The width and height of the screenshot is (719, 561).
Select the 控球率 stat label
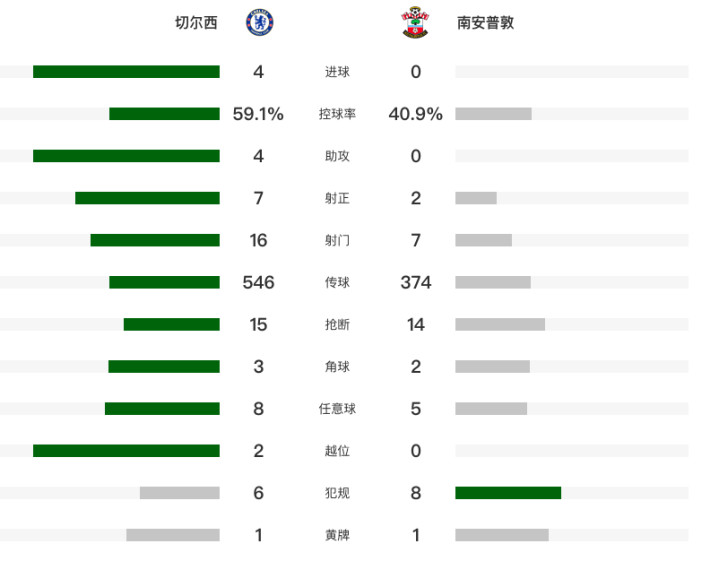[337, 114]
